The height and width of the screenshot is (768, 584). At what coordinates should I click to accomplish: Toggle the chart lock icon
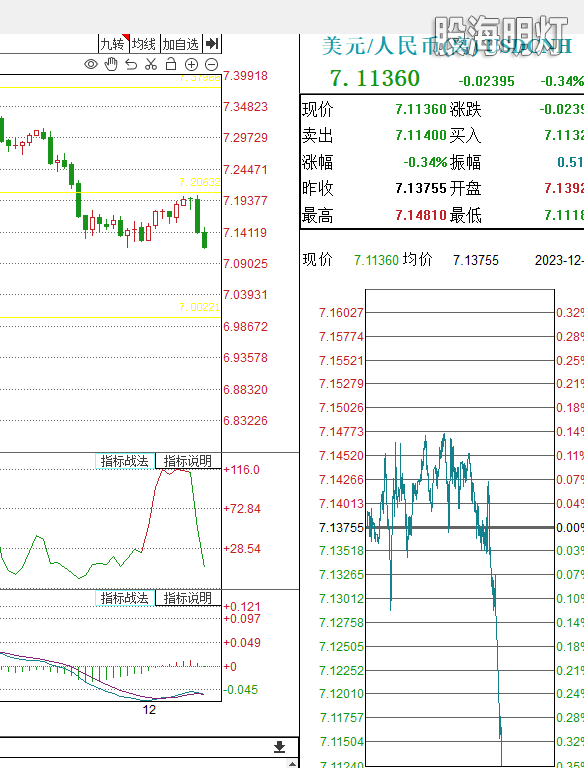click(x=170, y=64)
